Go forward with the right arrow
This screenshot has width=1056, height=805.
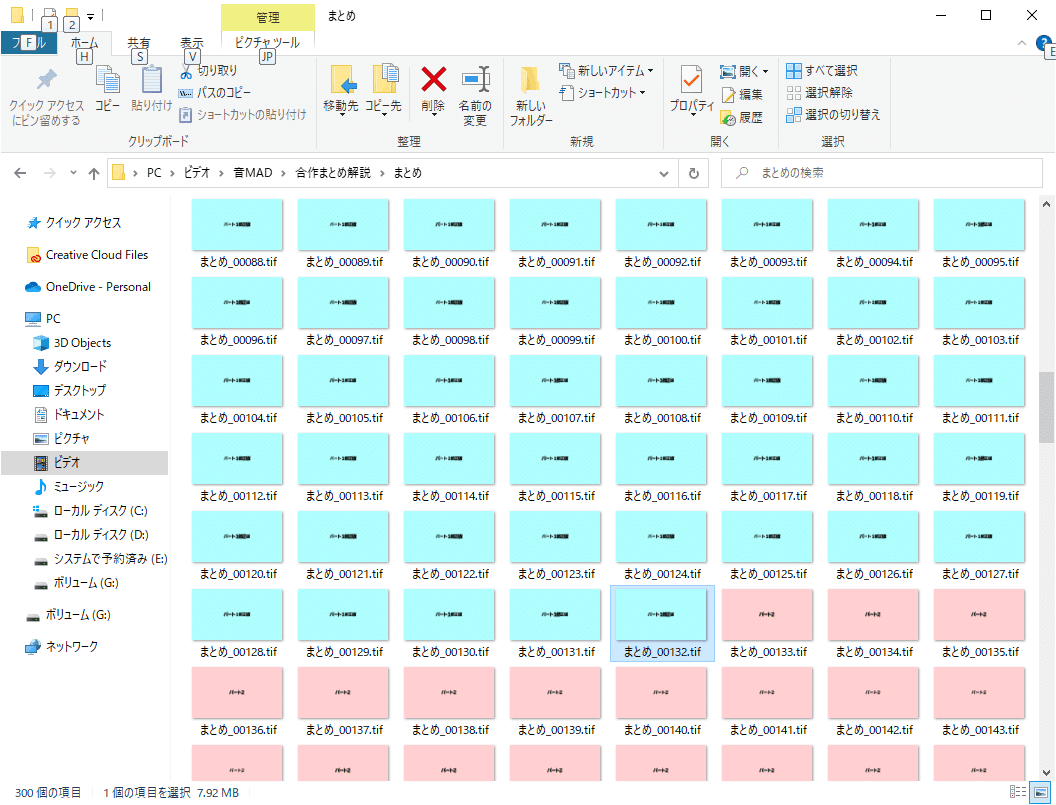[50, 173]
